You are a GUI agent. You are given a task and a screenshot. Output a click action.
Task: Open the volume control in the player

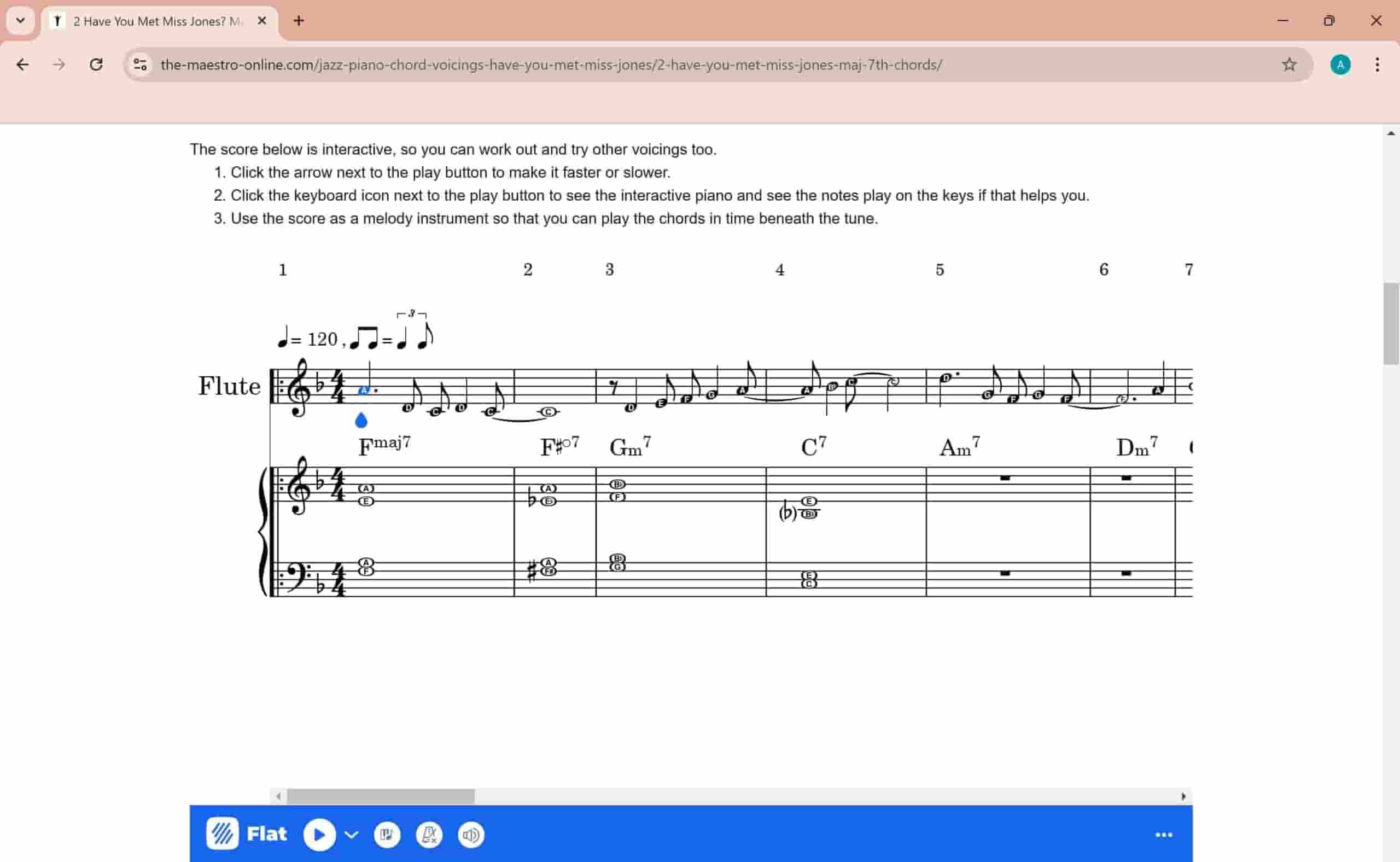pyautogui.click(x=470, y=835)
